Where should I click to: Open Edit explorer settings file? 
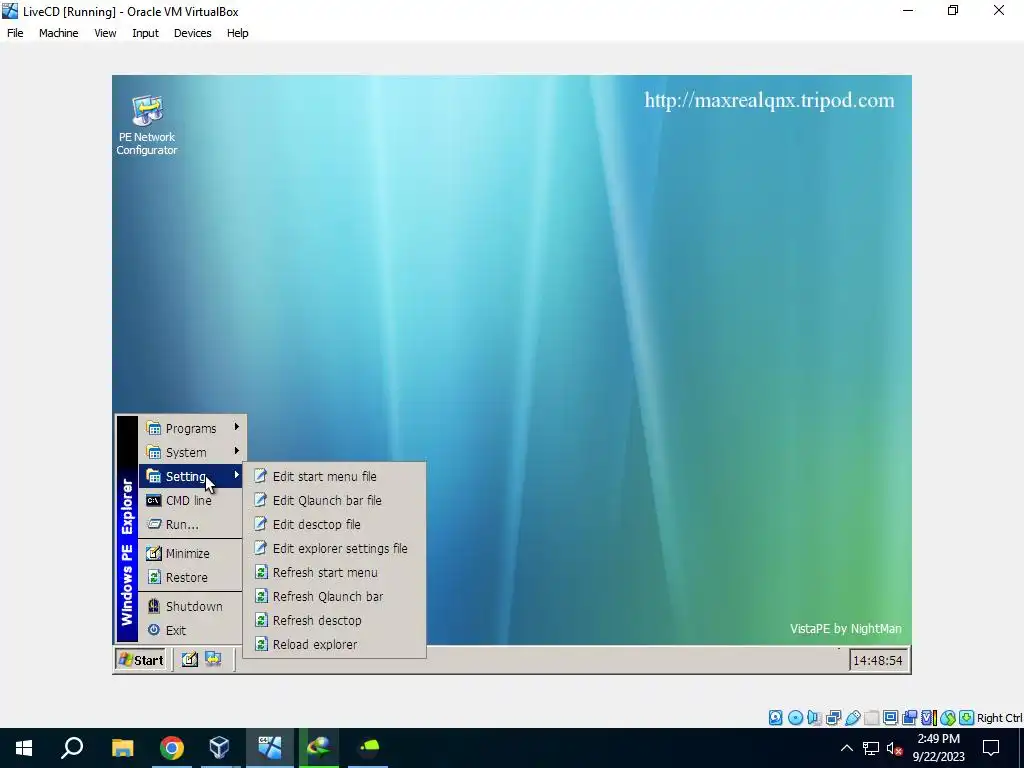pyautogui.click(x=334, y=549)
